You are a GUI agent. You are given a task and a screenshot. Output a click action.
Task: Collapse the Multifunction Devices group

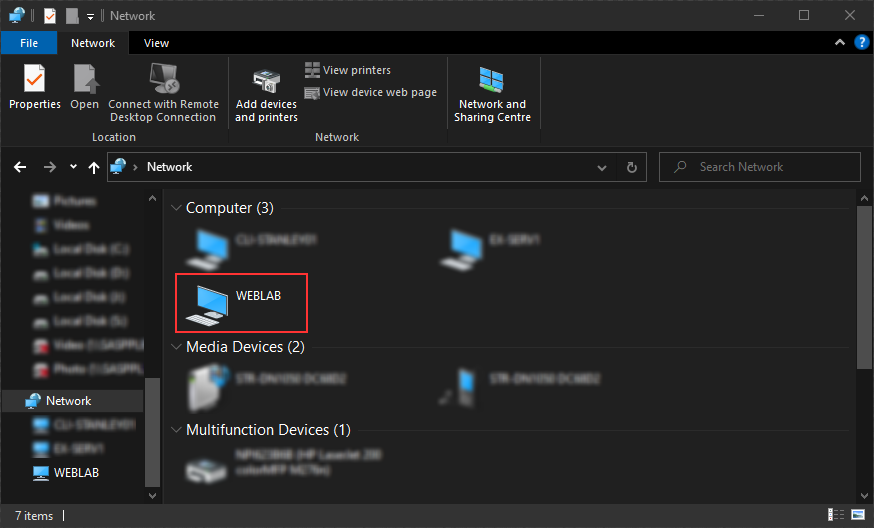(176, 430)
